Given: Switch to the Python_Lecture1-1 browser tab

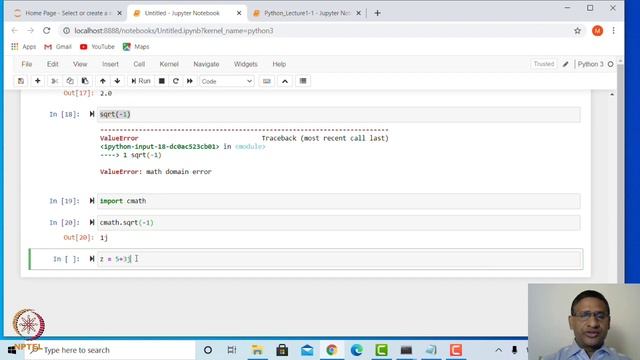Looking at the screenshot, I should click(307, 13).
